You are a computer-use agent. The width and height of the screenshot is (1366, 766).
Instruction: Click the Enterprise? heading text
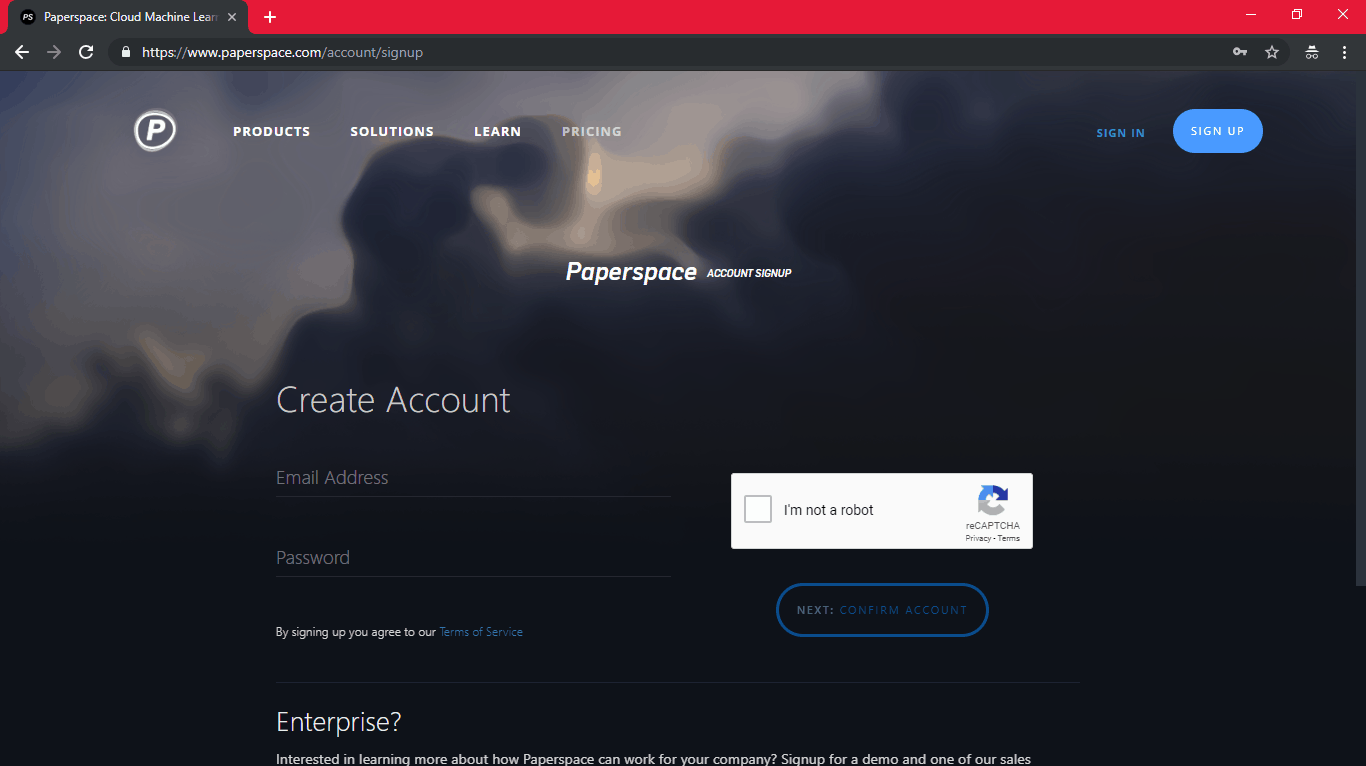(339, 722)
